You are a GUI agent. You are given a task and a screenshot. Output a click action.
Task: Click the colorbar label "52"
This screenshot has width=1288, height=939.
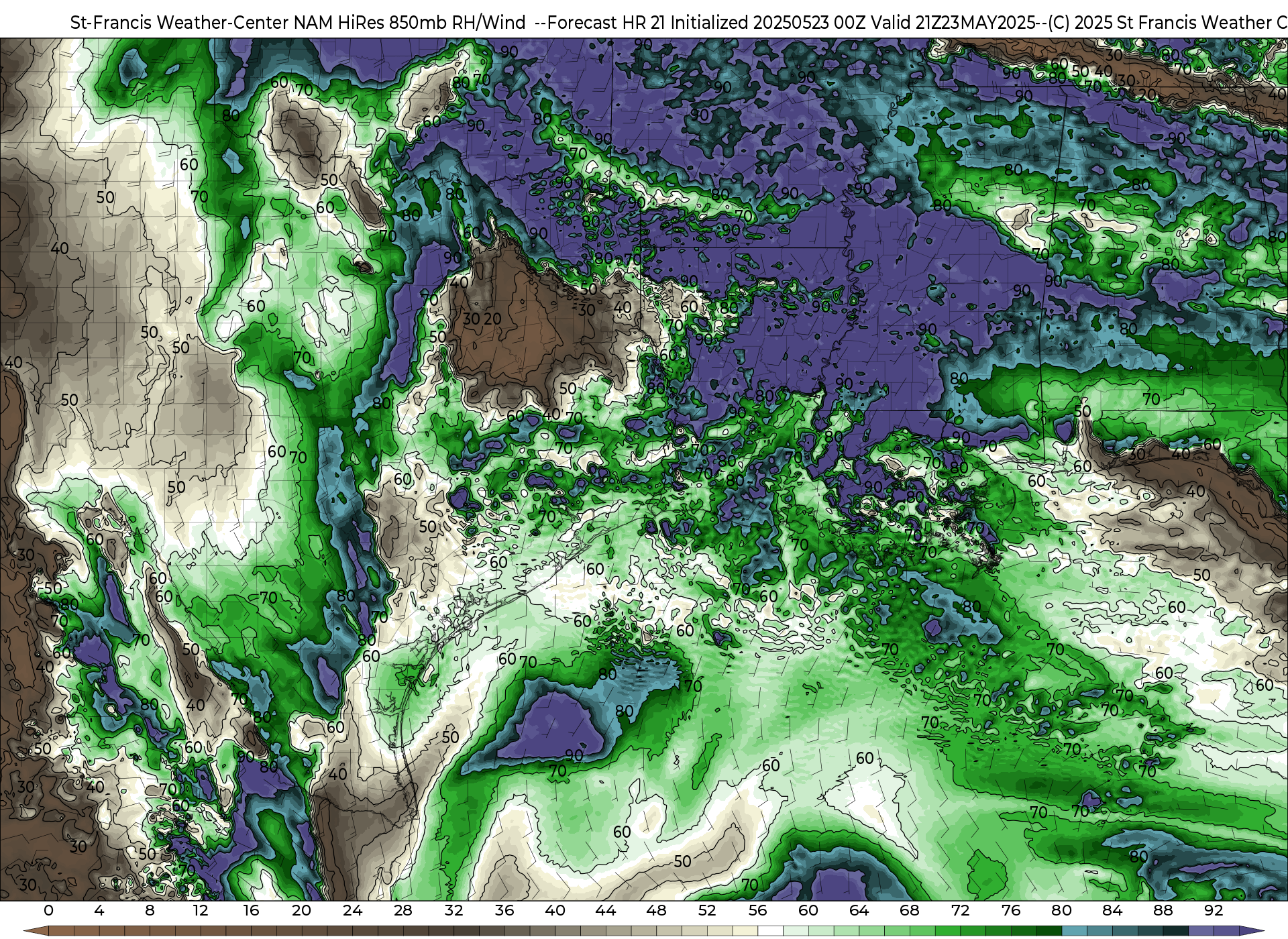[x=707, y=910]
